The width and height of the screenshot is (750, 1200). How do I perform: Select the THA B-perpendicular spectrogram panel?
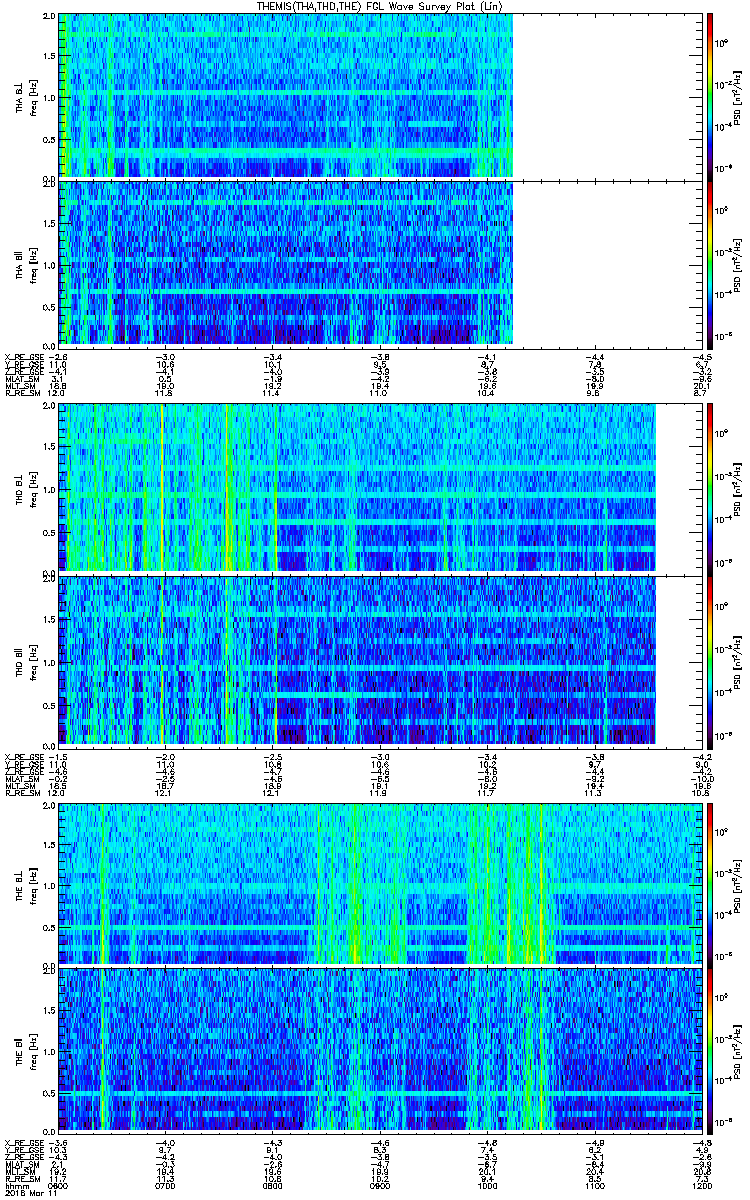pyautogui.click(x=379, y=95)
